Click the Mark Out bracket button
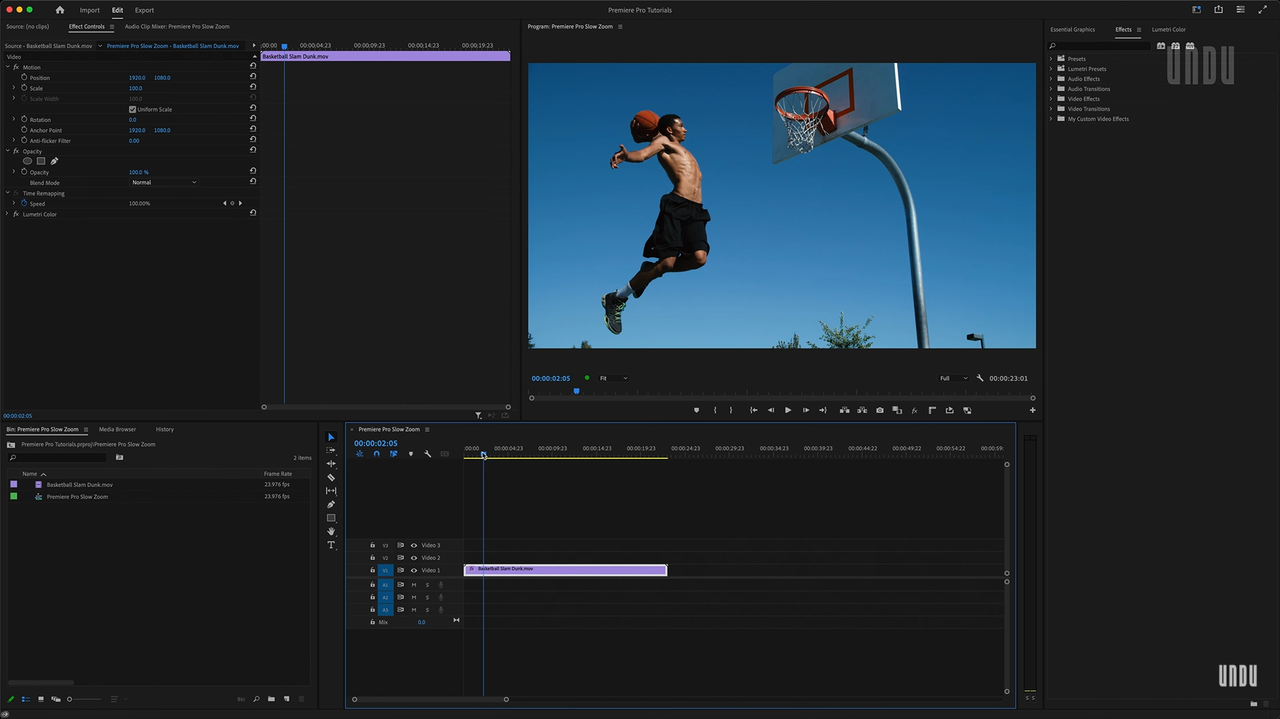Viewport: 1280px width, 719px height. coord(731,410)
